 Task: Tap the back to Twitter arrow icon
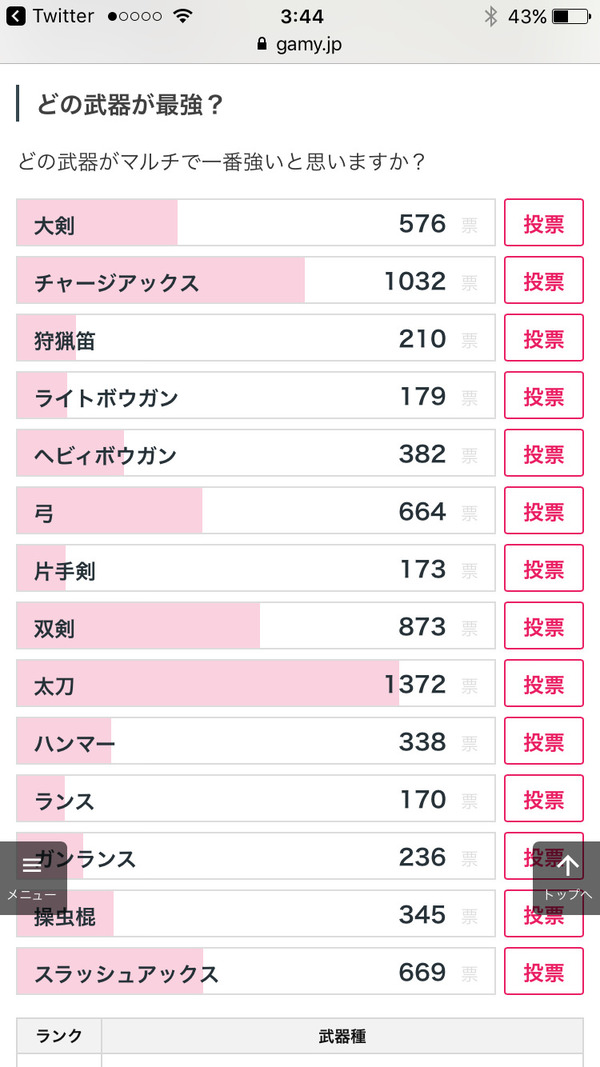click(16, 16)
